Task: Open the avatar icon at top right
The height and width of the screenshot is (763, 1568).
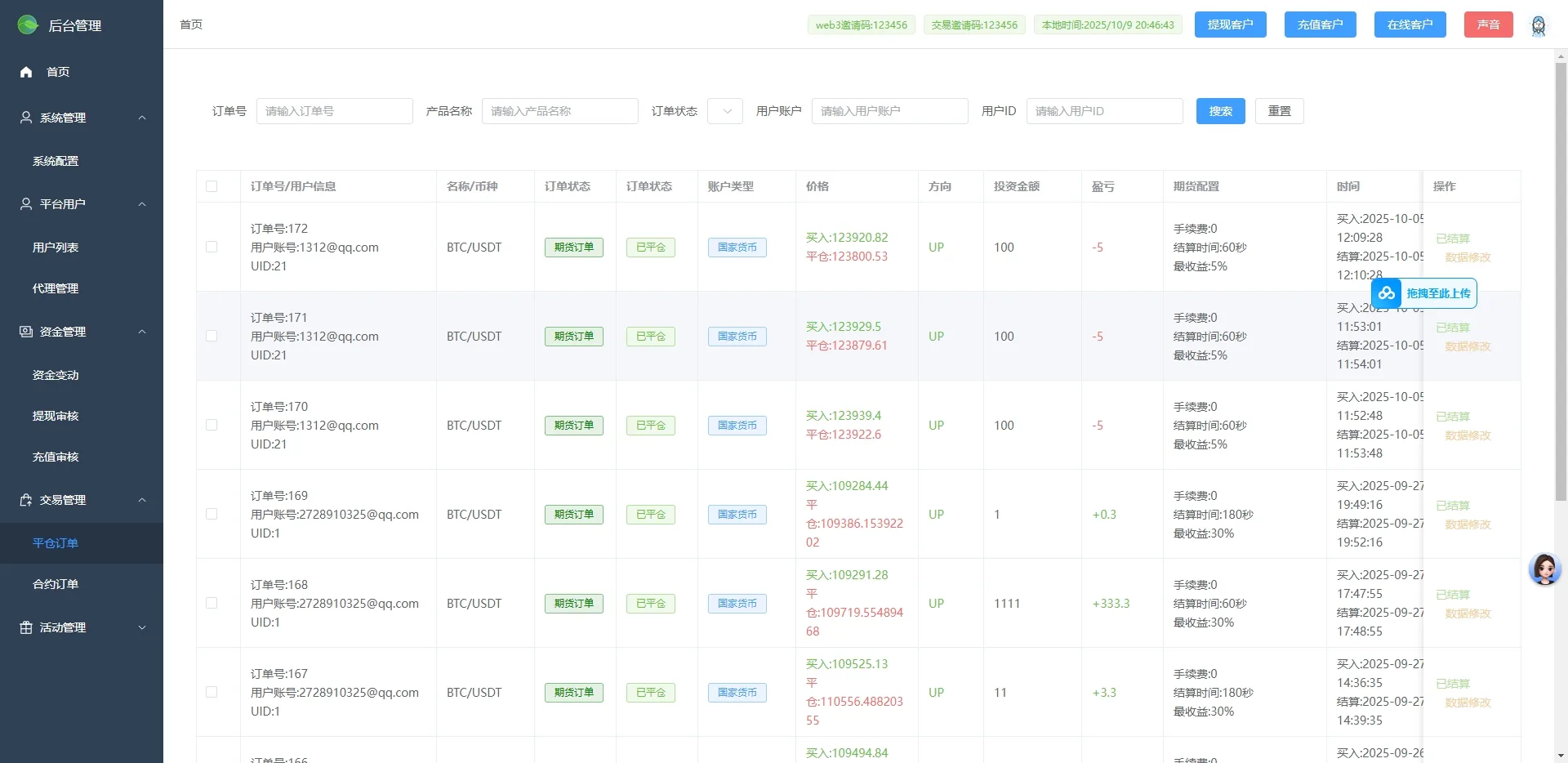Action: pyautogui.click(x=1539, y=25)
